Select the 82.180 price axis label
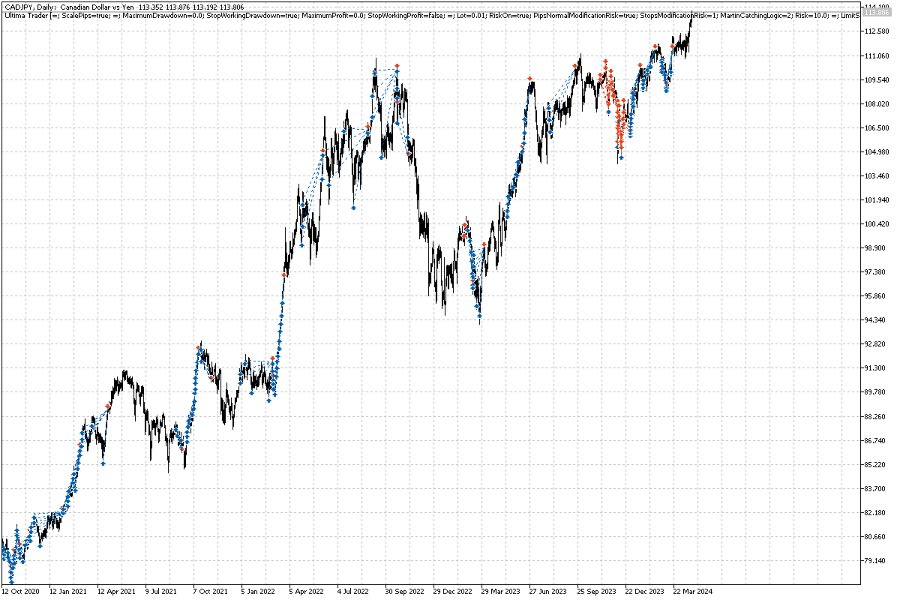 (875, 513)
